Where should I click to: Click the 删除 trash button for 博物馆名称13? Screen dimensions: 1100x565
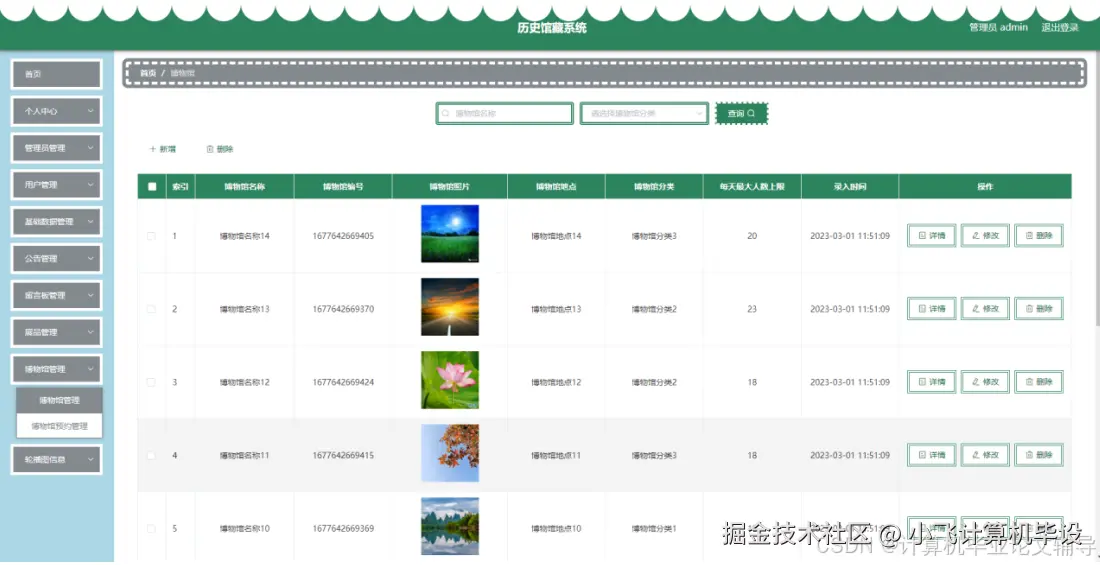tap(1039, 309)
